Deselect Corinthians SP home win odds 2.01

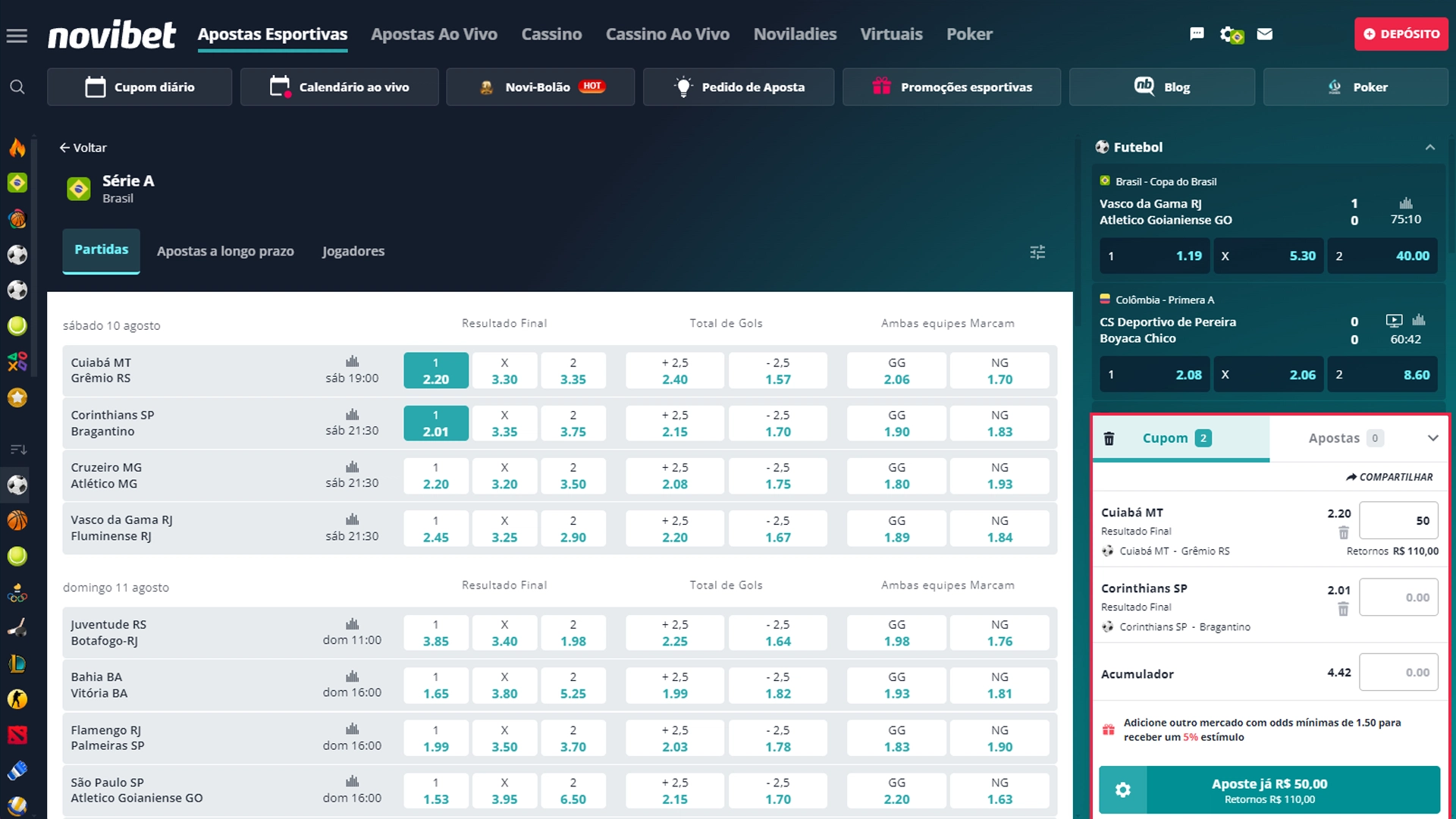pyautogui.click(x=435, y=423)
